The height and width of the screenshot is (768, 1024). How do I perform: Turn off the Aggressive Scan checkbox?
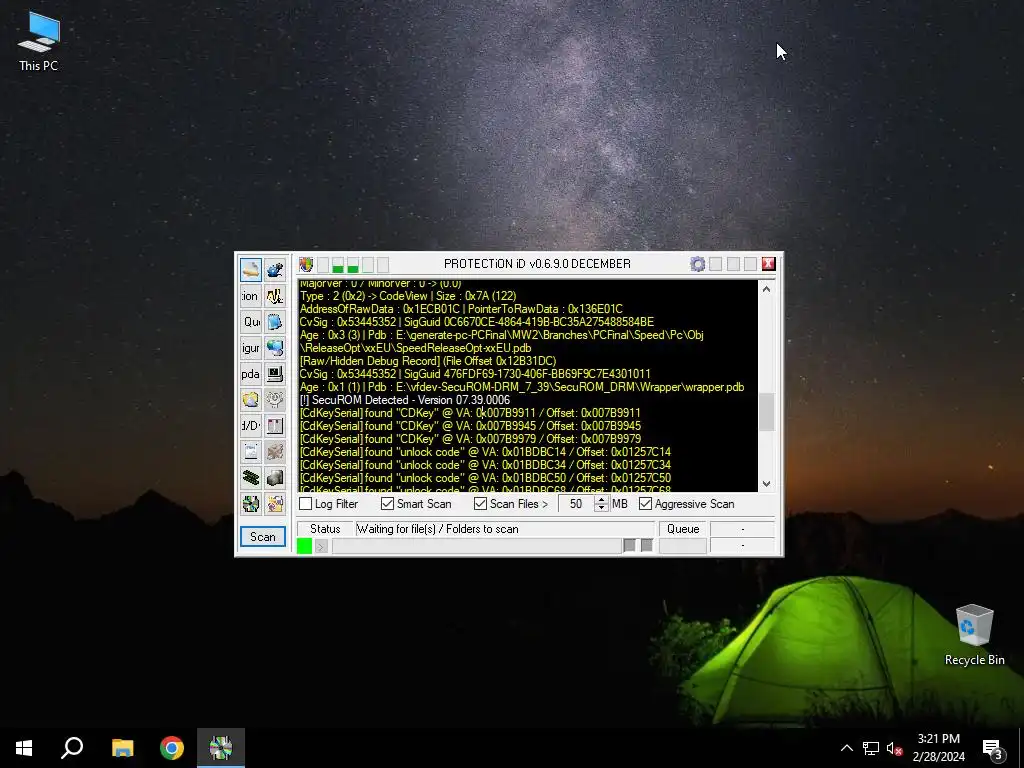coord(645,504)
